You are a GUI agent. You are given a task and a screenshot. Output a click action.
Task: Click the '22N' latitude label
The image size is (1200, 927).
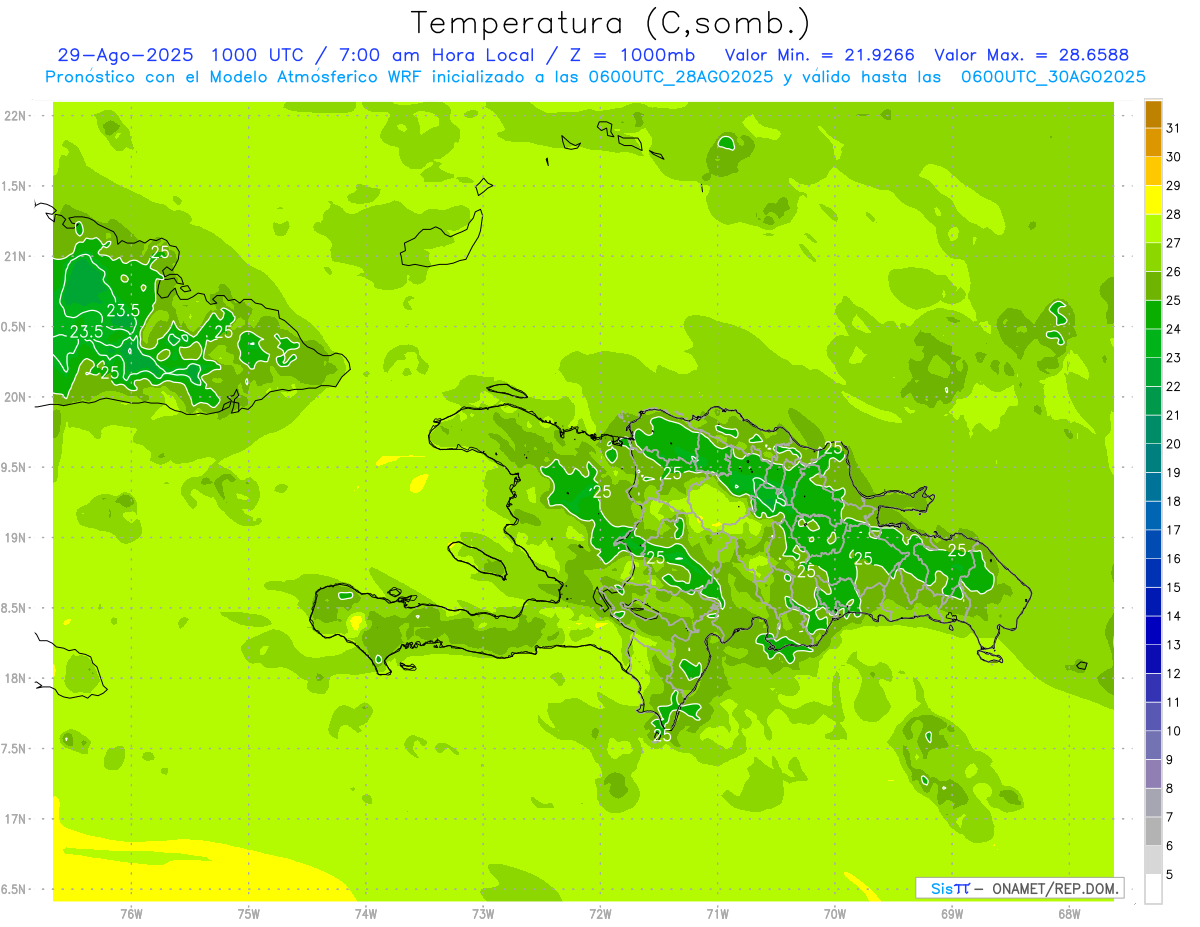pyautogui.click(x=16, y=116)
